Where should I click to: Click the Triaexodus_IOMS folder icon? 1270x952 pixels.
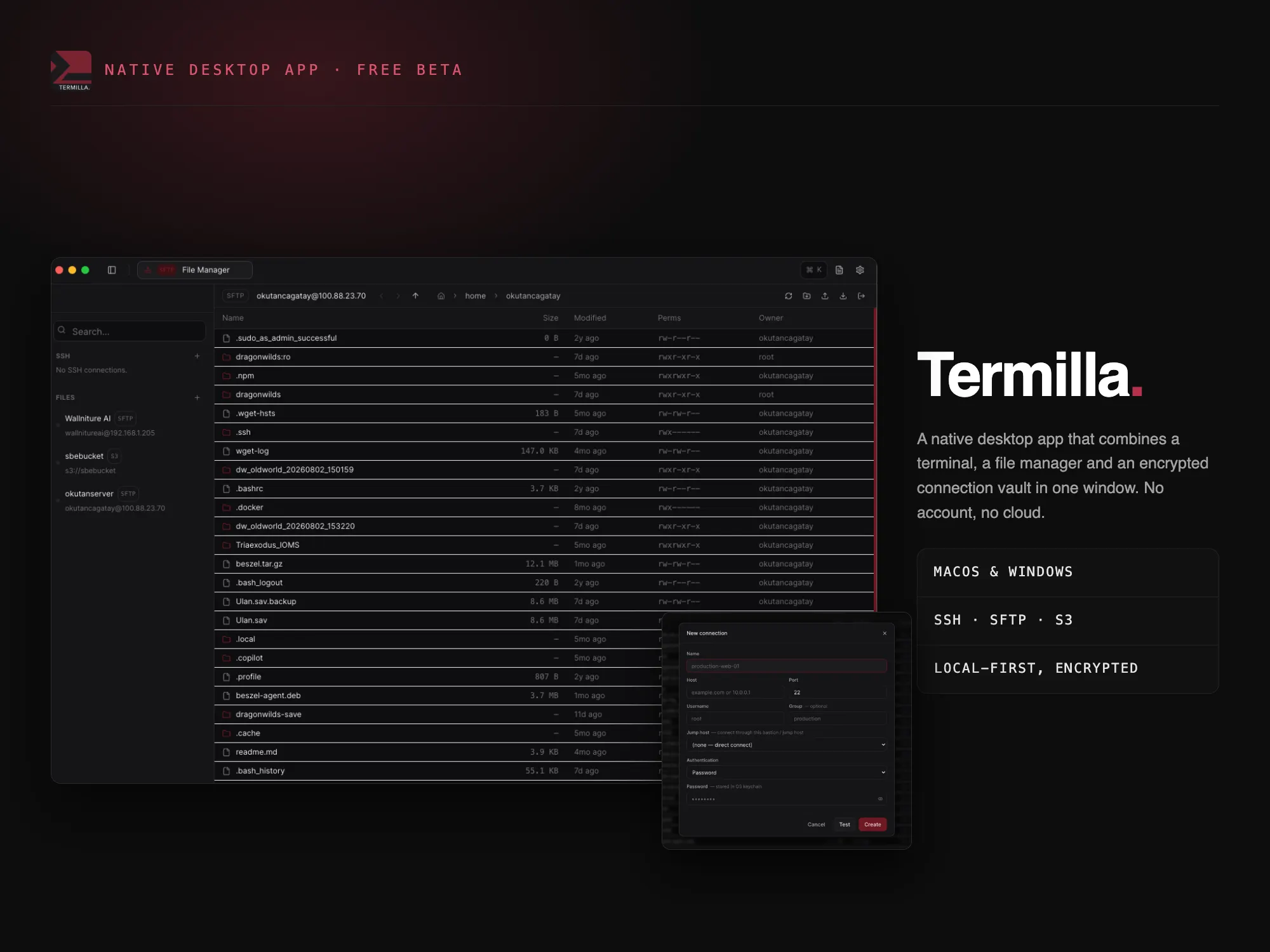coord(226,545)
